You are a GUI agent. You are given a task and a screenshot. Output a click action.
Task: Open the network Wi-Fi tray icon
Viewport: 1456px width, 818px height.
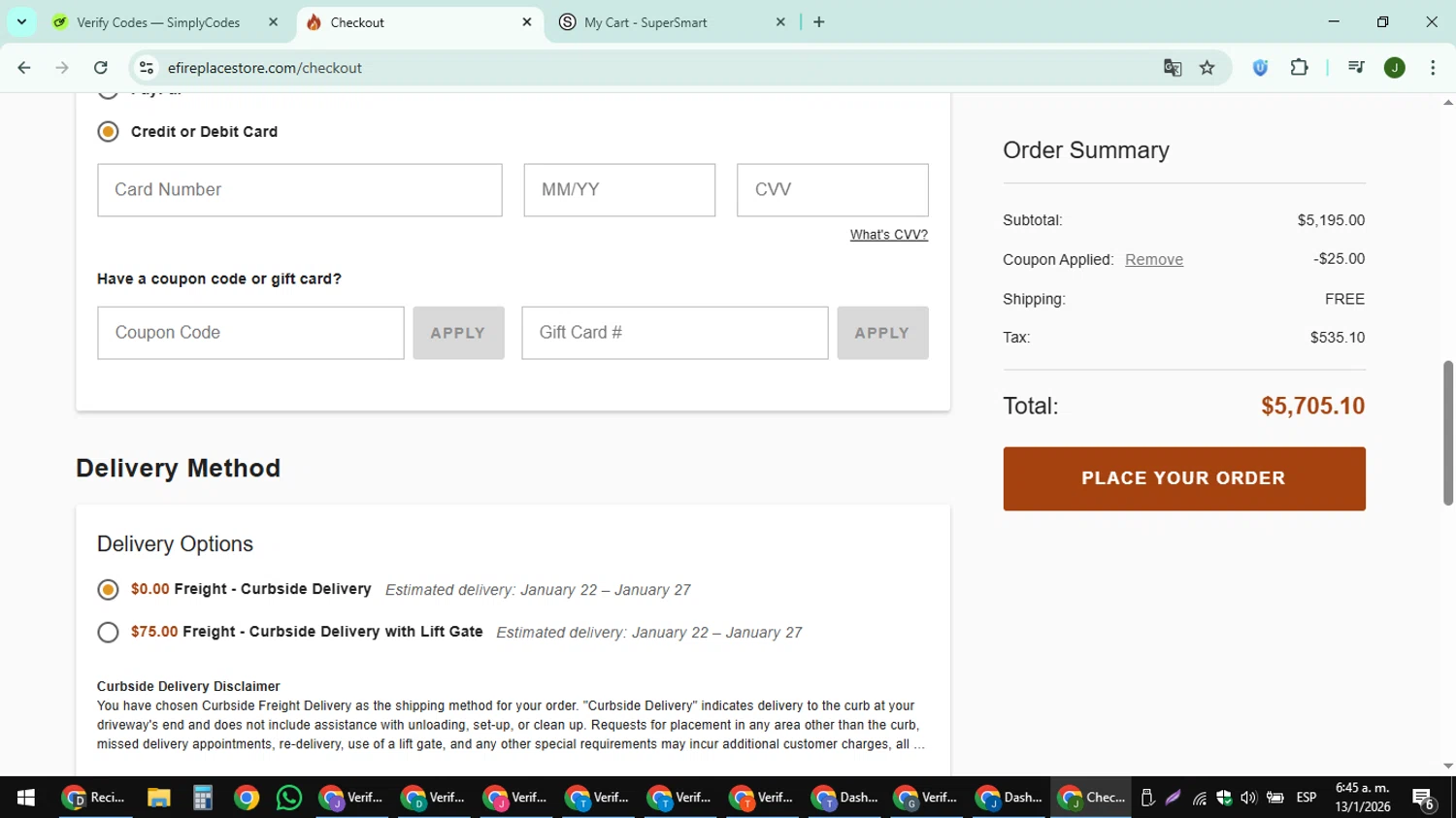pos(1200,798)
